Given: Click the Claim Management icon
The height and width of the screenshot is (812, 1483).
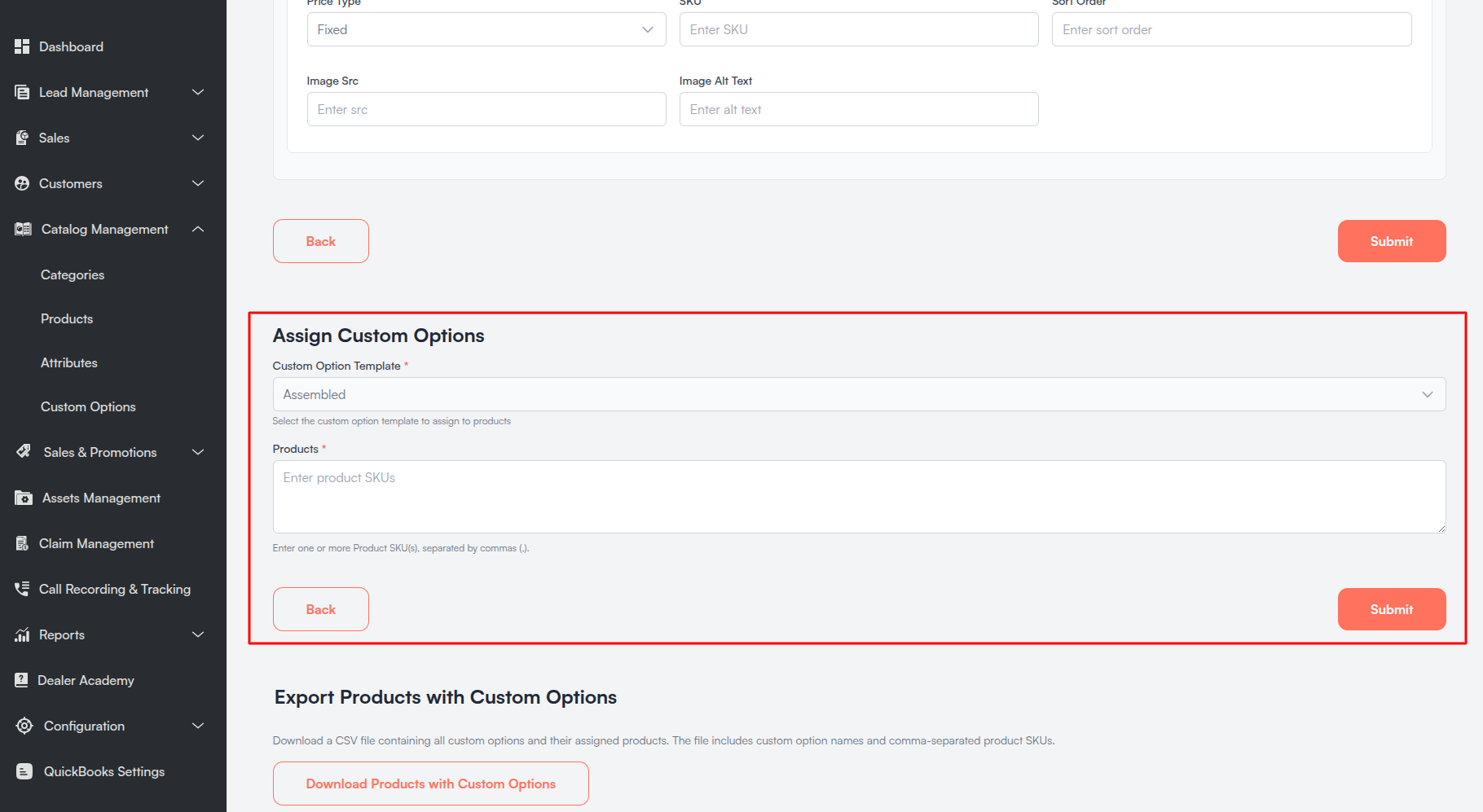Looking at the screenshot, I should 22,543.
